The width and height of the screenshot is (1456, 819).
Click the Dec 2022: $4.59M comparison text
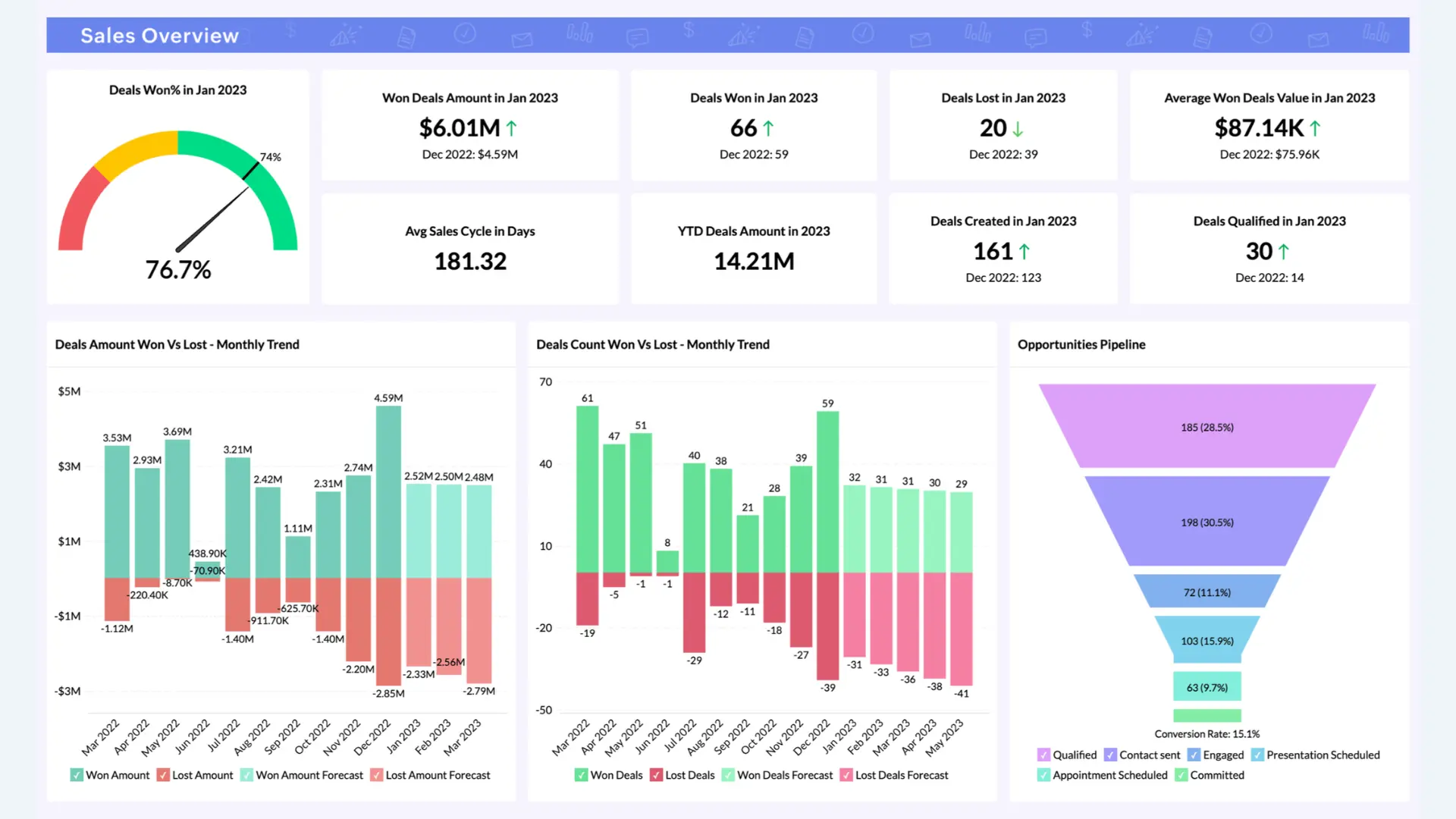(470, 154)
